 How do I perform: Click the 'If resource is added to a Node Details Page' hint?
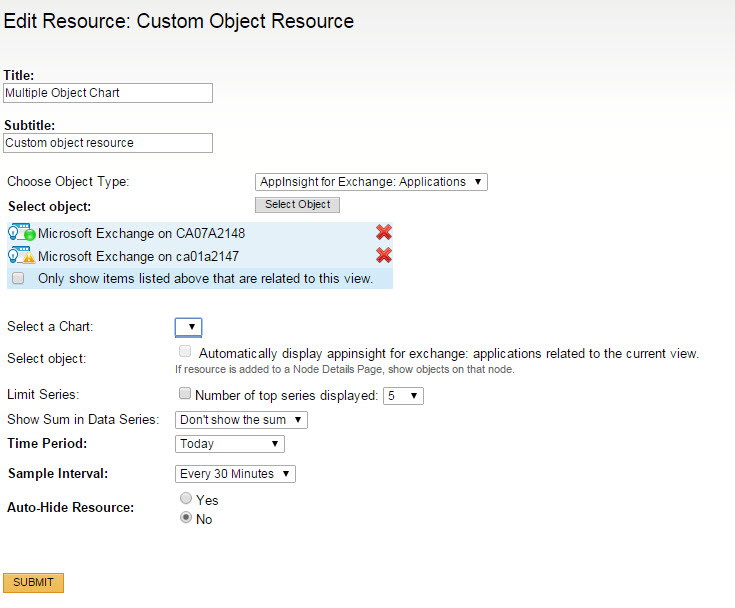pos(345,369)
